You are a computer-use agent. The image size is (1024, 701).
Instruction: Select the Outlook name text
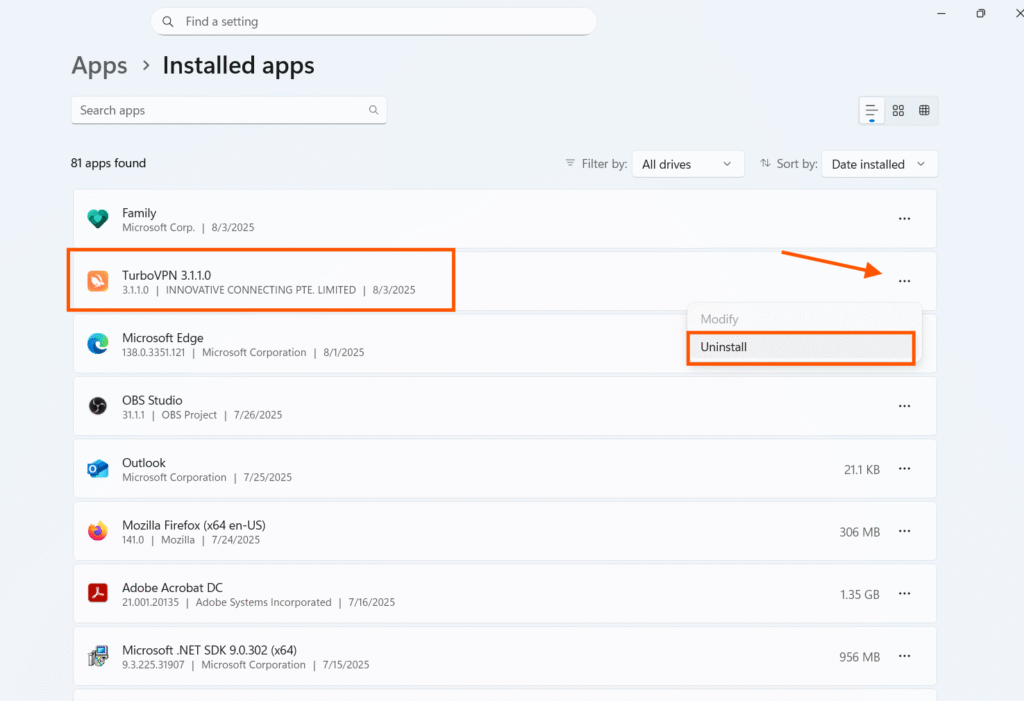click(x=144, y=463)
